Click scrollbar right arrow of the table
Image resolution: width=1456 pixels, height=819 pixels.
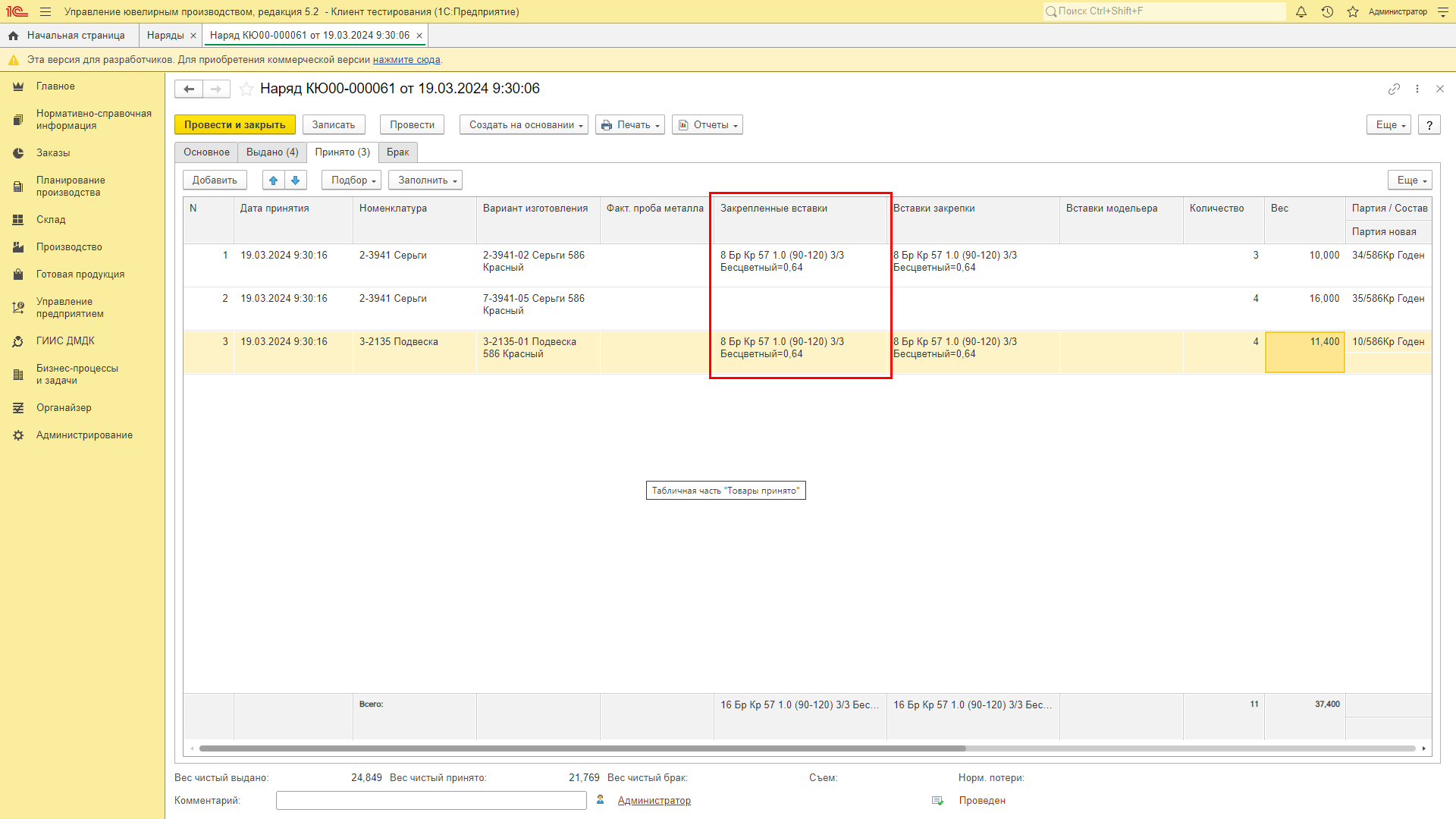(x=1424, y=748)
